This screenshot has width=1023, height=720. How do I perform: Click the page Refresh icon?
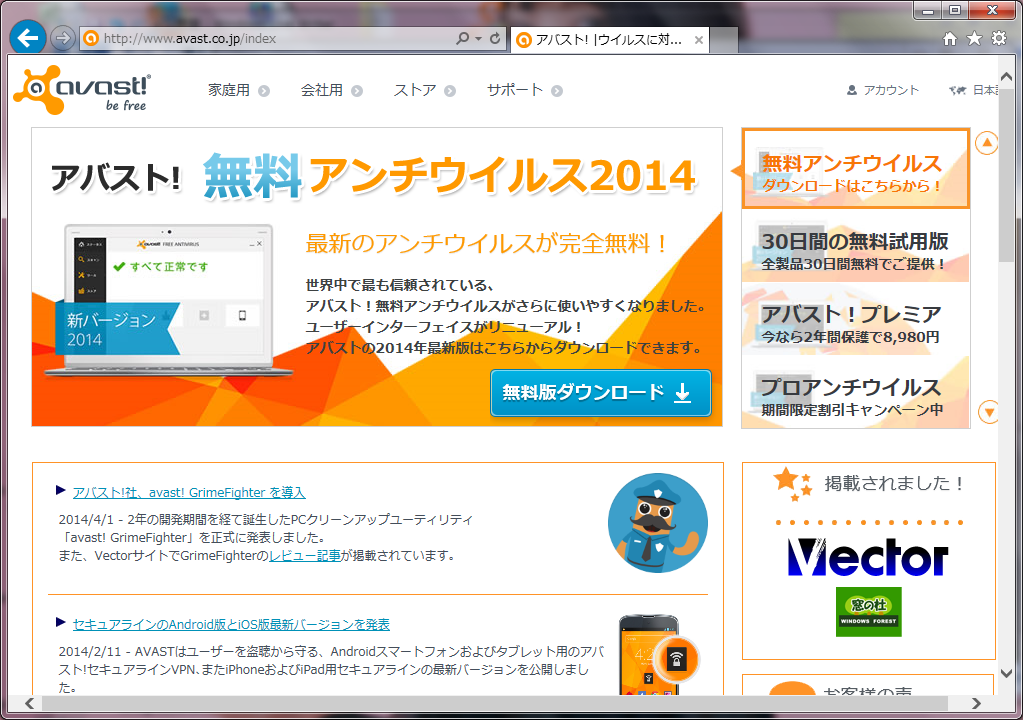point(495,38)
